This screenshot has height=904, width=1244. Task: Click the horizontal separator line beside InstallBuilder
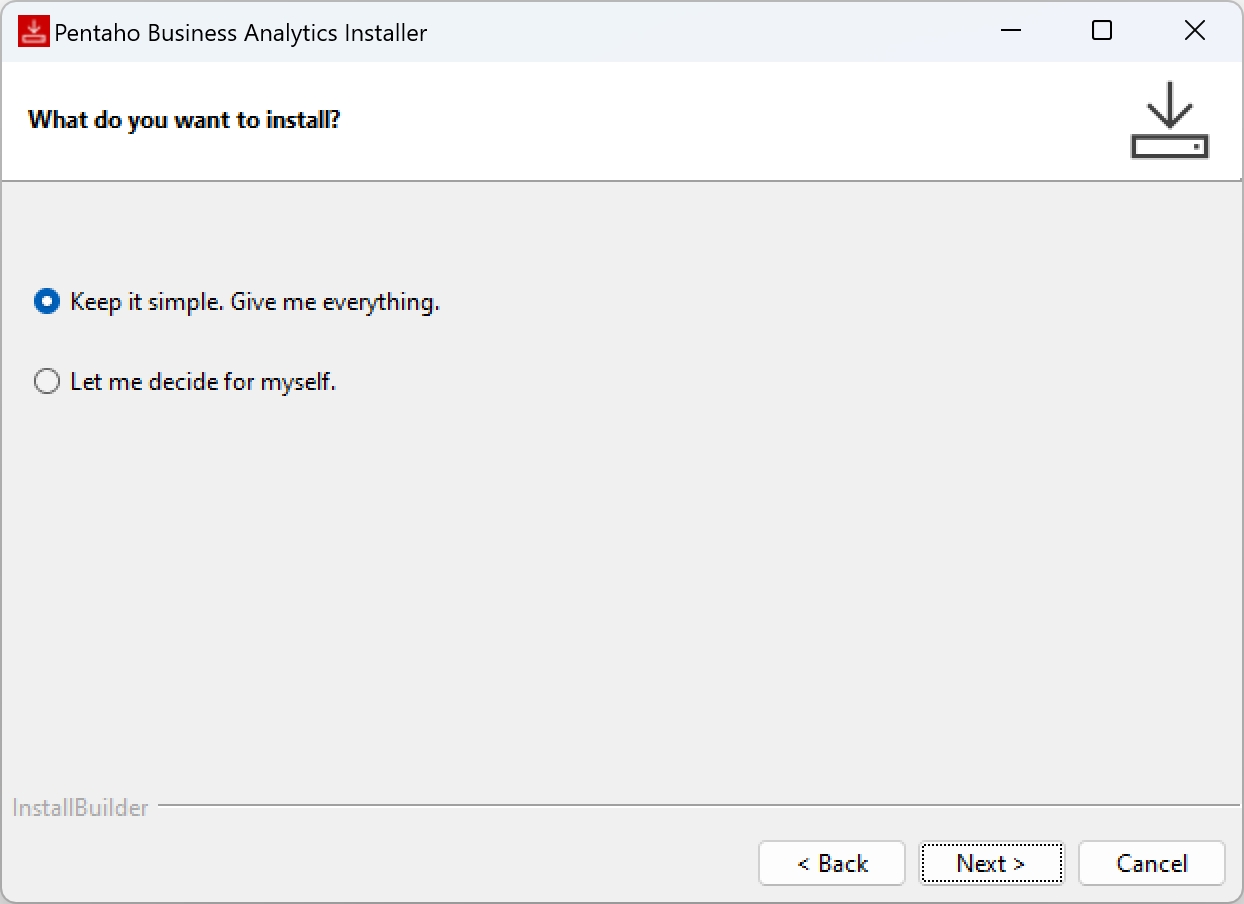click(700, 805)
